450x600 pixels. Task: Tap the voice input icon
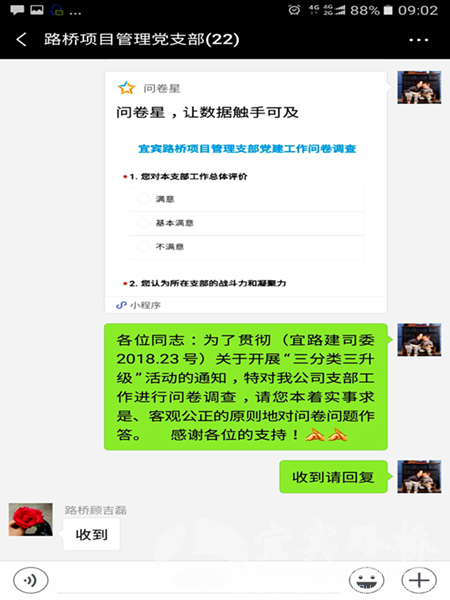[31, 580]
